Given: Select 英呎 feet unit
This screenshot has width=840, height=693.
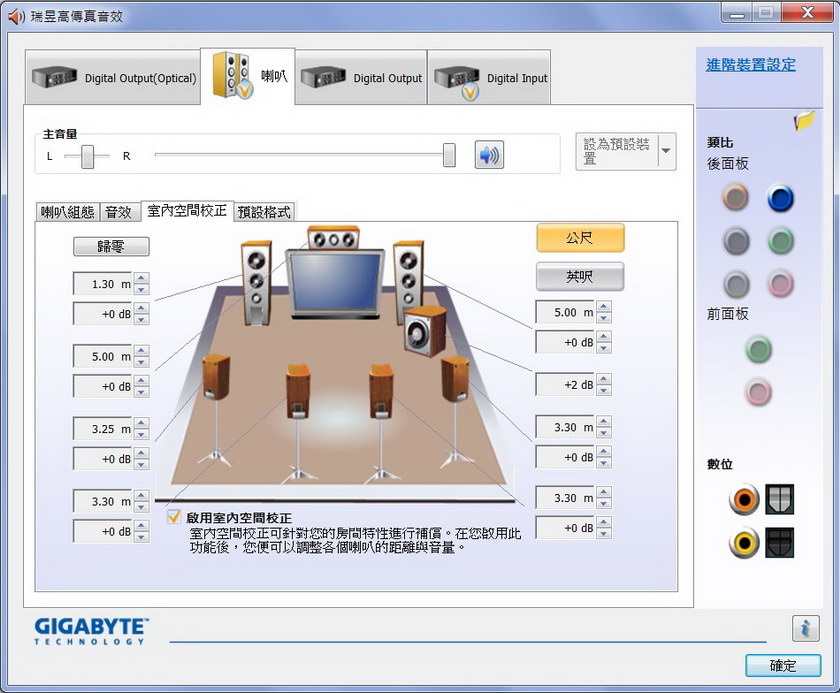Looking at the screenshot, I should click(x=580, y=276).
